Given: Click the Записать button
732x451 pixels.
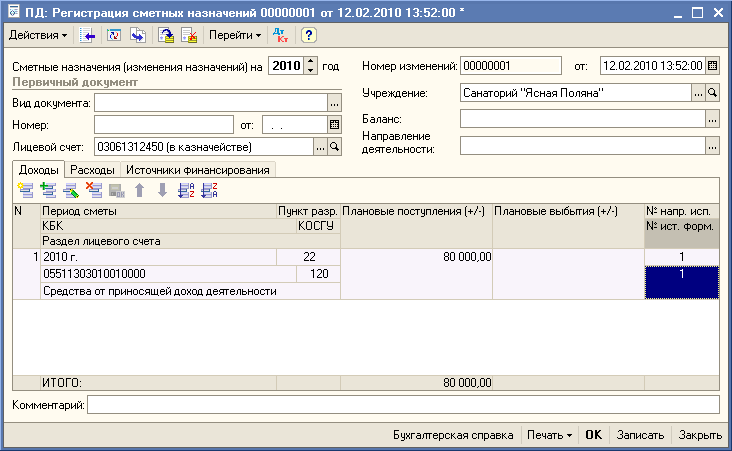Looking at the screenshot, I should click(640, 435).
